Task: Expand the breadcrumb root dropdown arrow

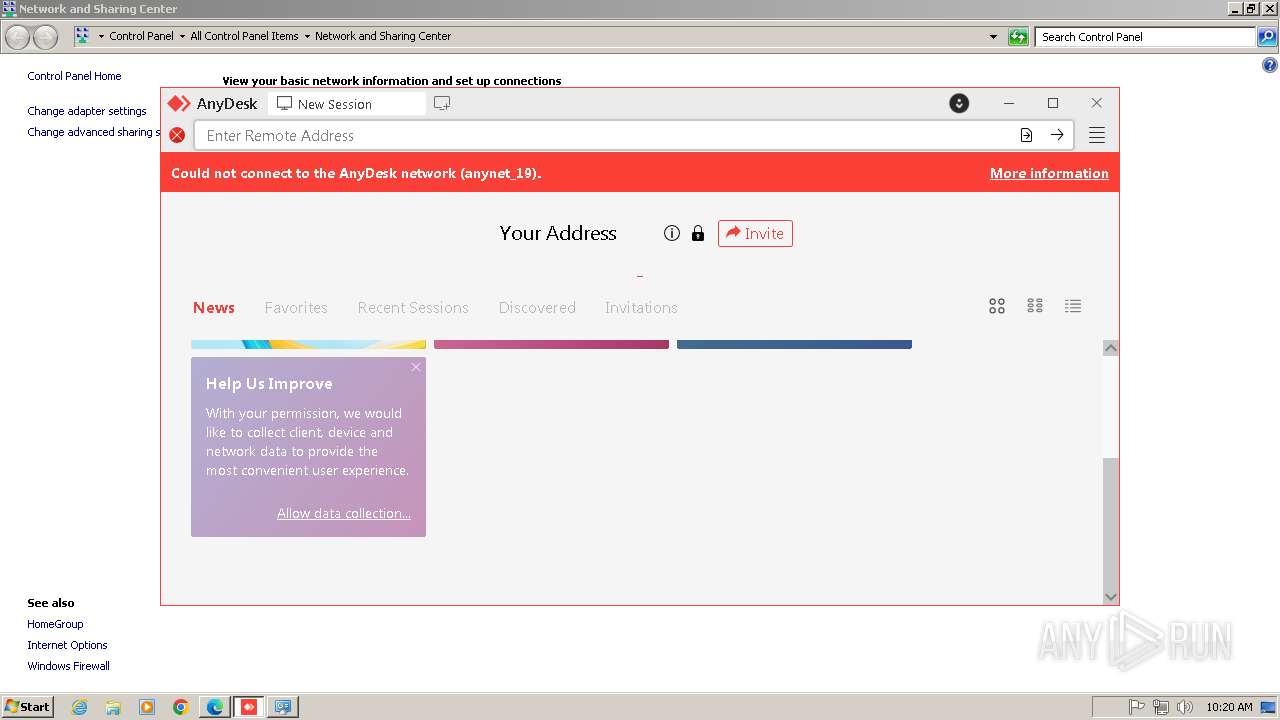Action: click(101, 36)
